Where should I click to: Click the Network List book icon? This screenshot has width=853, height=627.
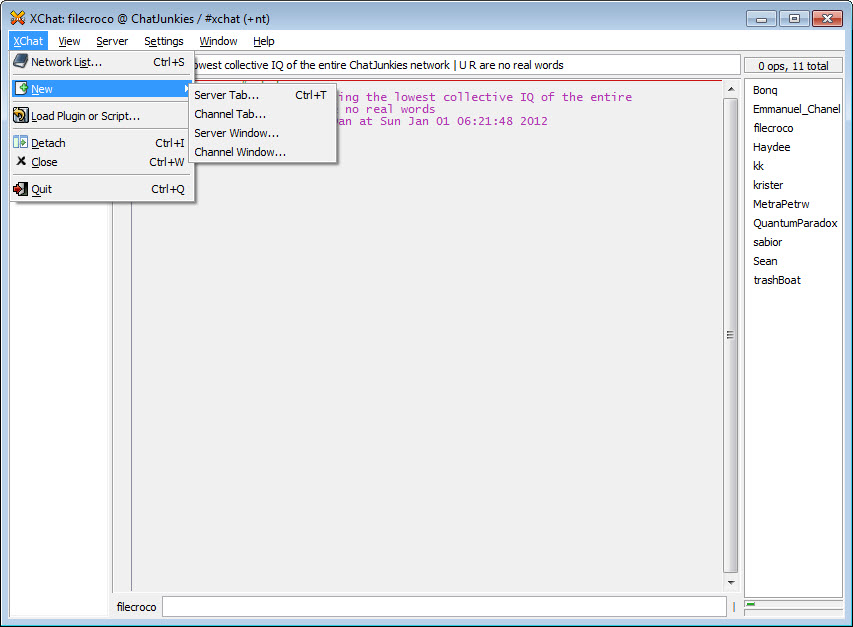[21, 61]
